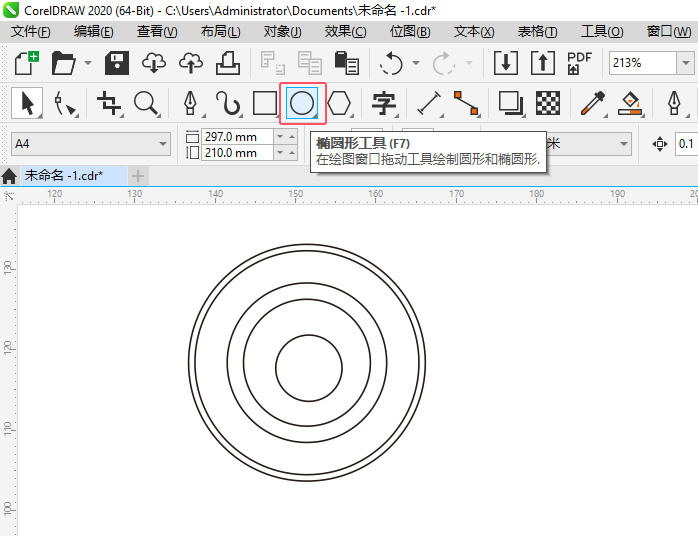
Task: Open the 工具(O) menu
Action: (602, 32)
